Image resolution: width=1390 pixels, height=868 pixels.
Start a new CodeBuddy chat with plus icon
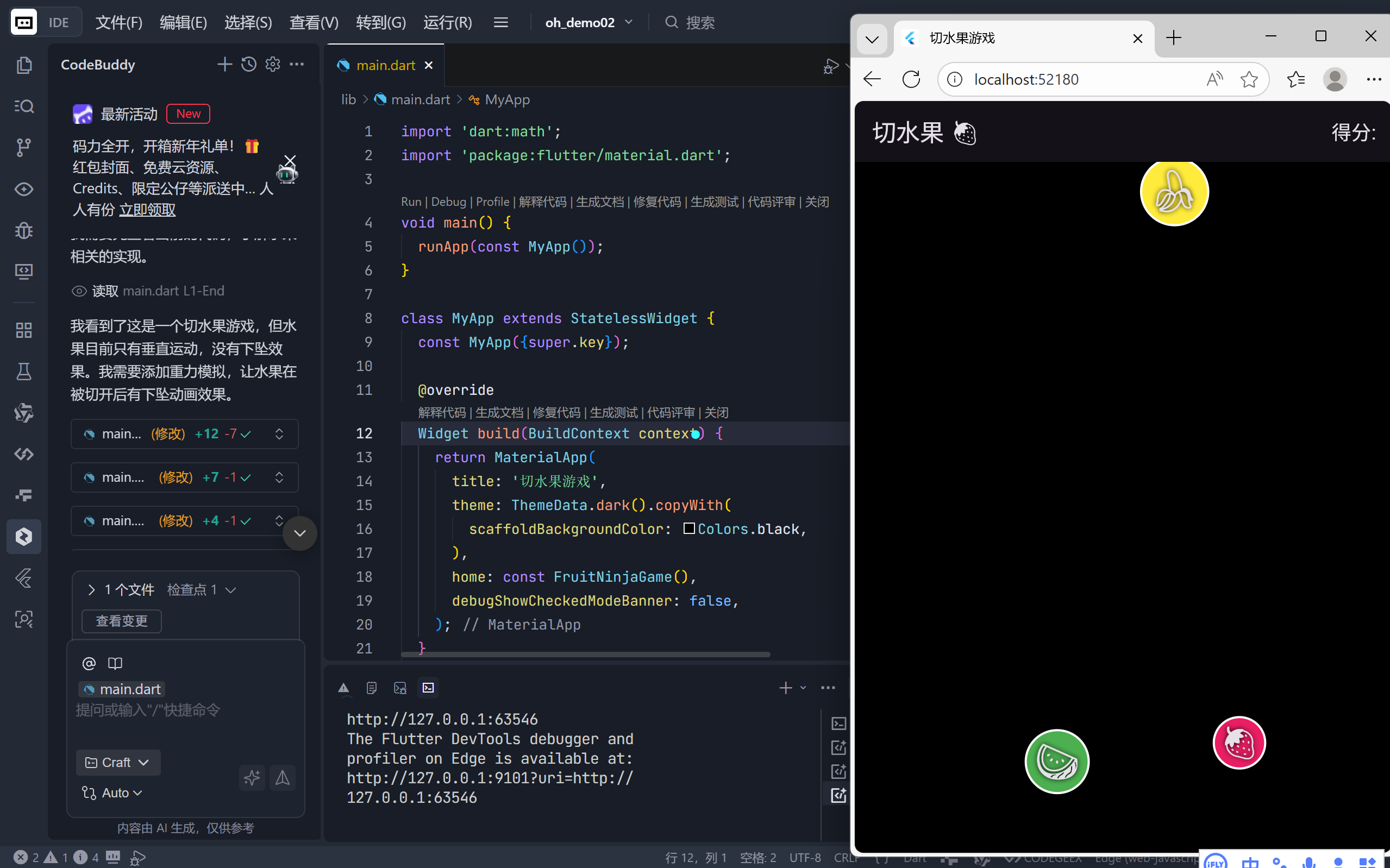(x=224, y=64)
